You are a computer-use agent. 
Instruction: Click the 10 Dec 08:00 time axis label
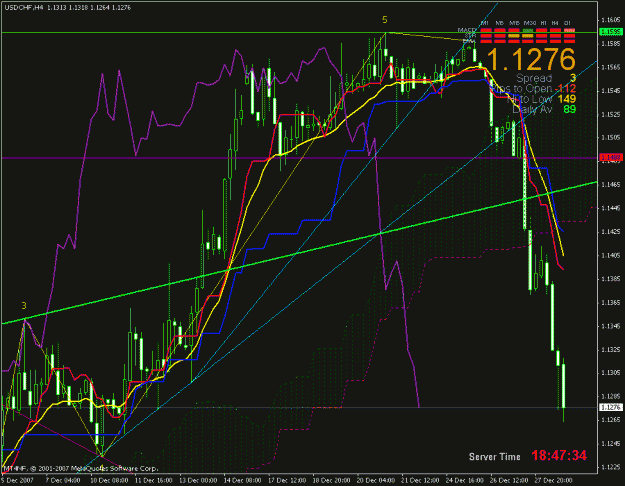tap(109, 480)
